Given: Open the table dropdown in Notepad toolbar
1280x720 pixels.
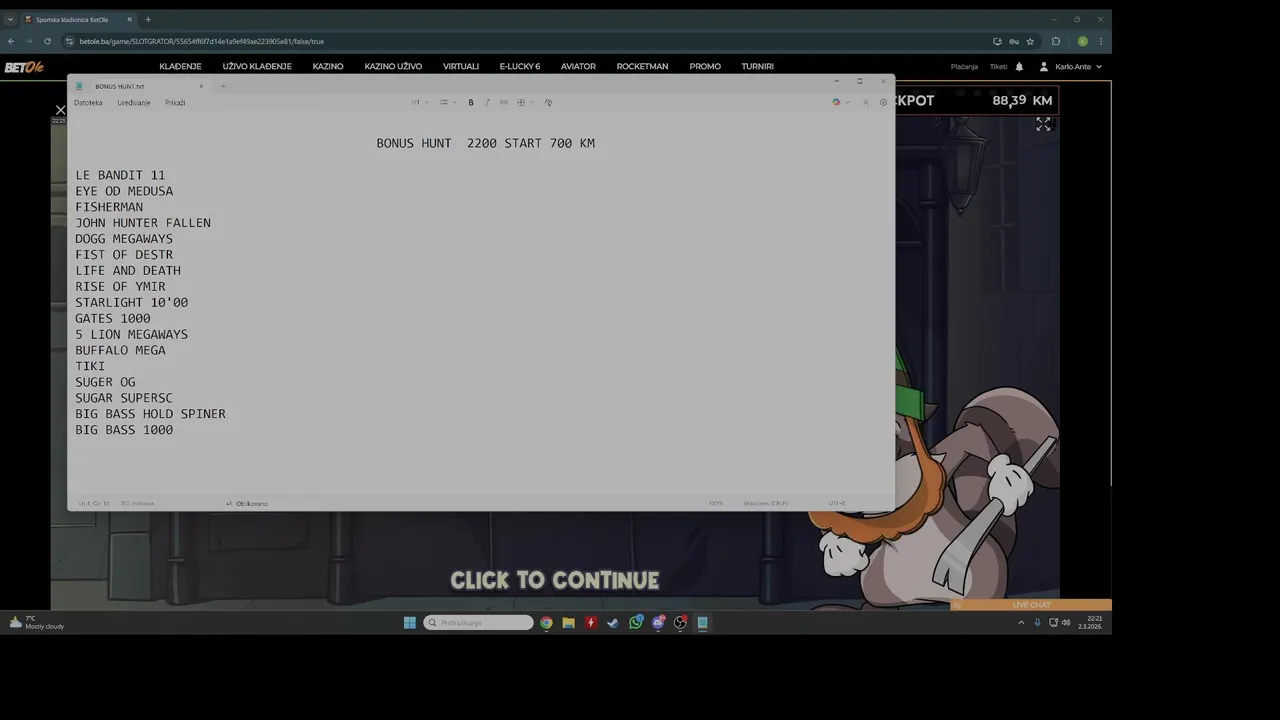Looking at the screenshot, I should tap(525, 102).
